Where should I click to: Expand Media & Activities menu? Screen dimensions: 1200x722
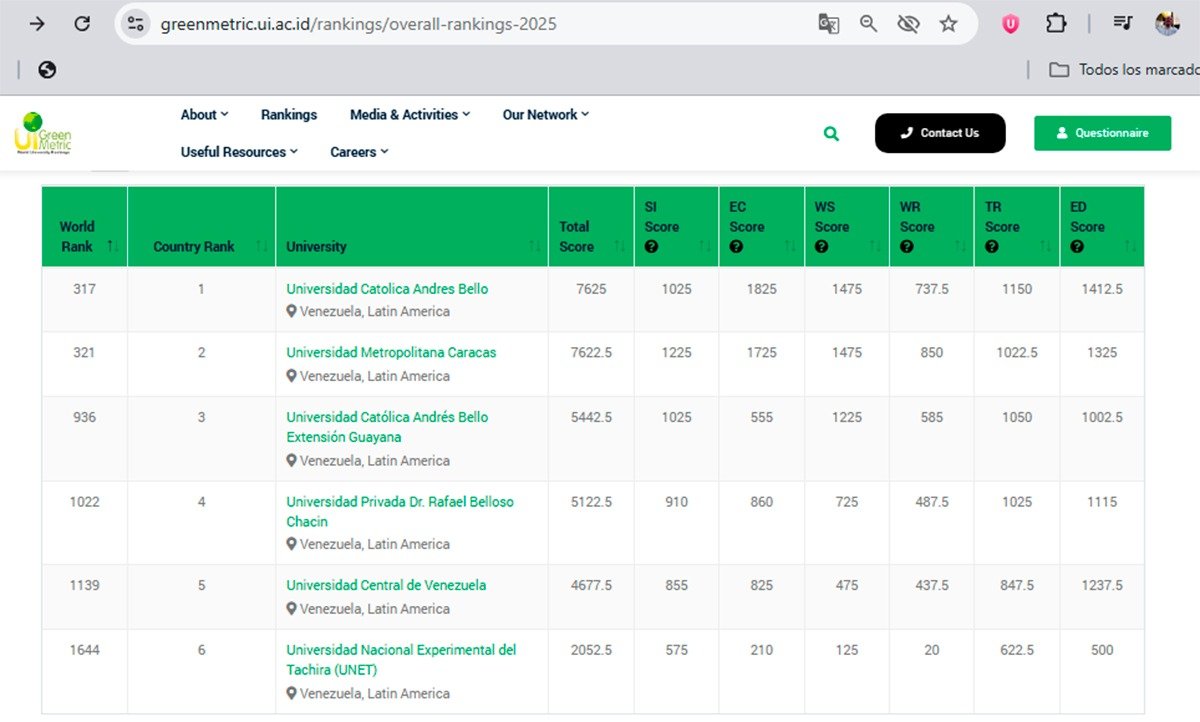(410, 114)
